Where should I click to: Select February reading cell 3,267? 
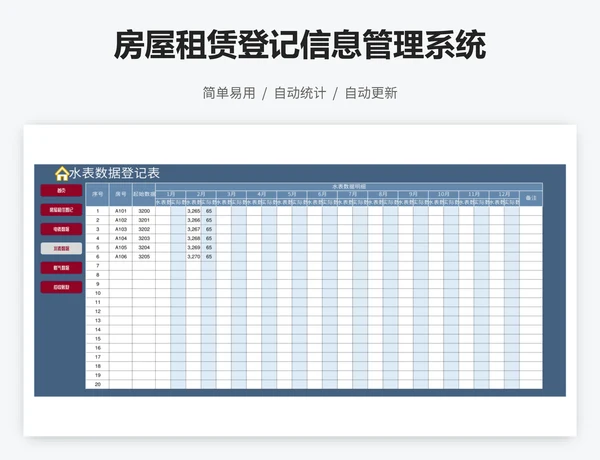[x=194, y=229]
